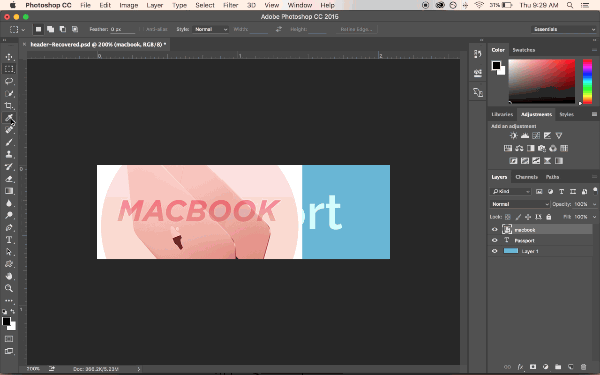Viewport: 600px width, 375px height.
Task: Open the Window menu
Action: 300,5
